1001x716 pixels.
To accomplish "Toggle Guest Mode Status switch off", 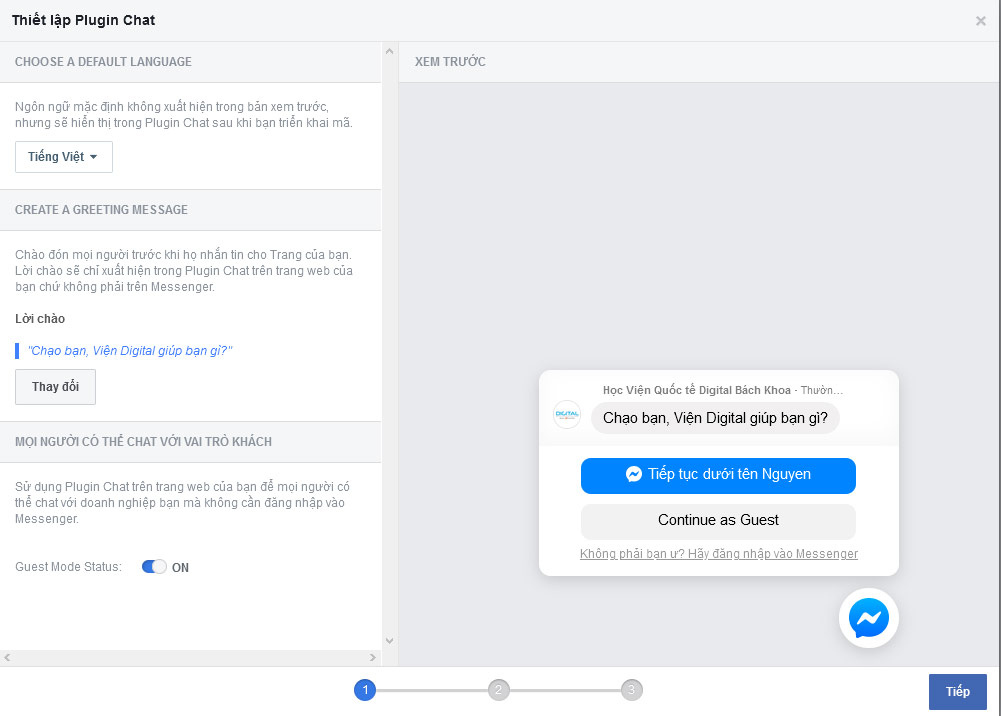I will pyautogui.click(x=154, y=567).
